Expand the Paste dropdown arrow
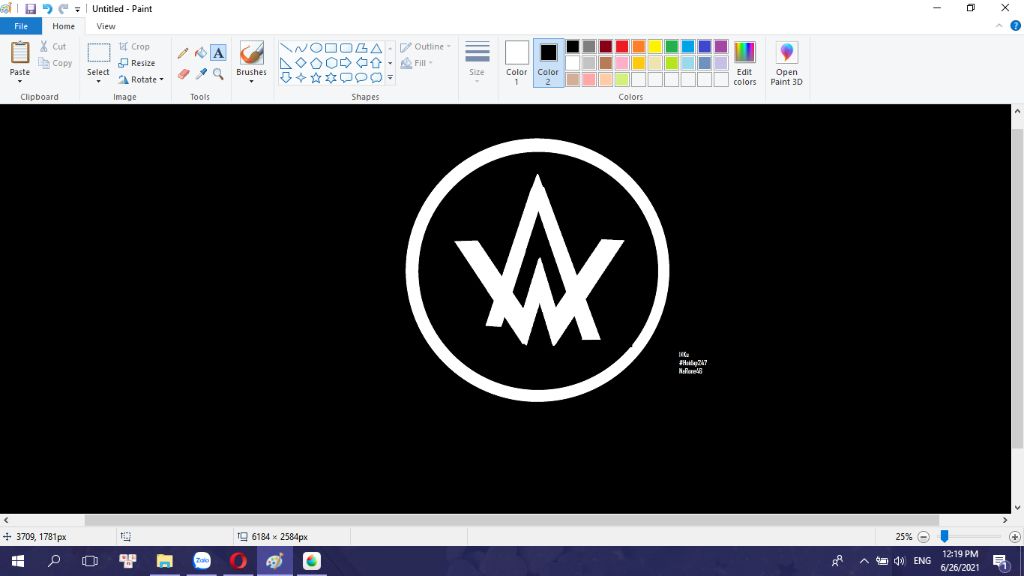The height and width of the screenshot is (576, 1024). point(20,81)
